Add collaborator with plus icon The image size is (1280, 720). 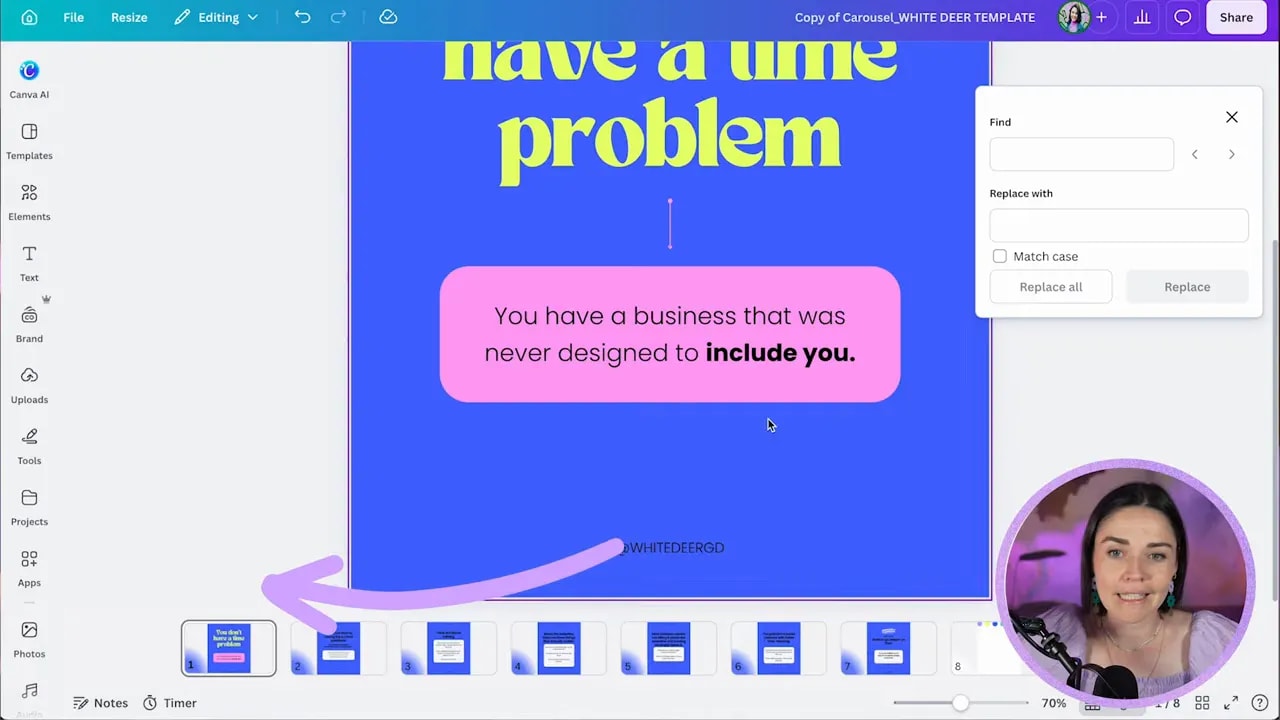point(1101,17)
